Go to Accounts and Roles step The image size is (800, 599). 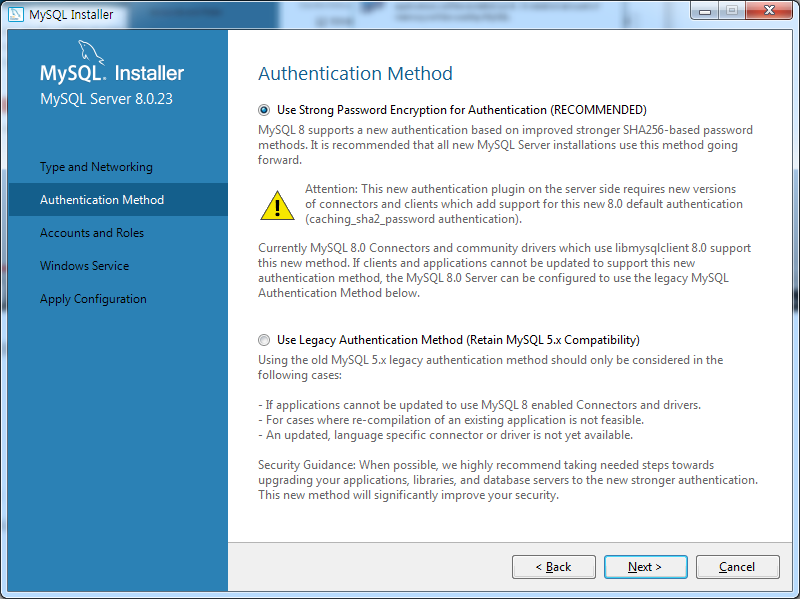tap(92, 233)
